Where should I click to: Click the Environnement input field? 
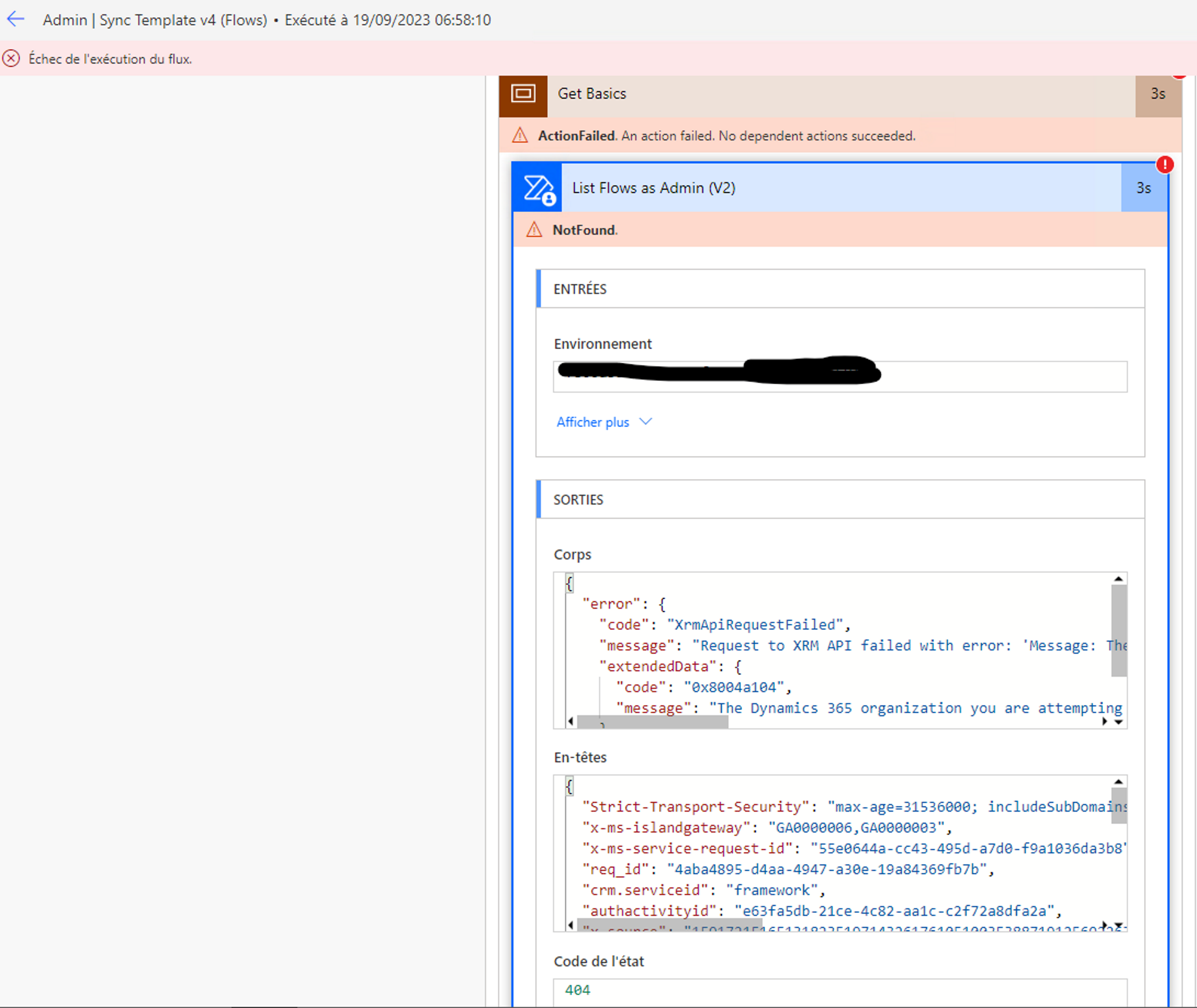[839, 376]
